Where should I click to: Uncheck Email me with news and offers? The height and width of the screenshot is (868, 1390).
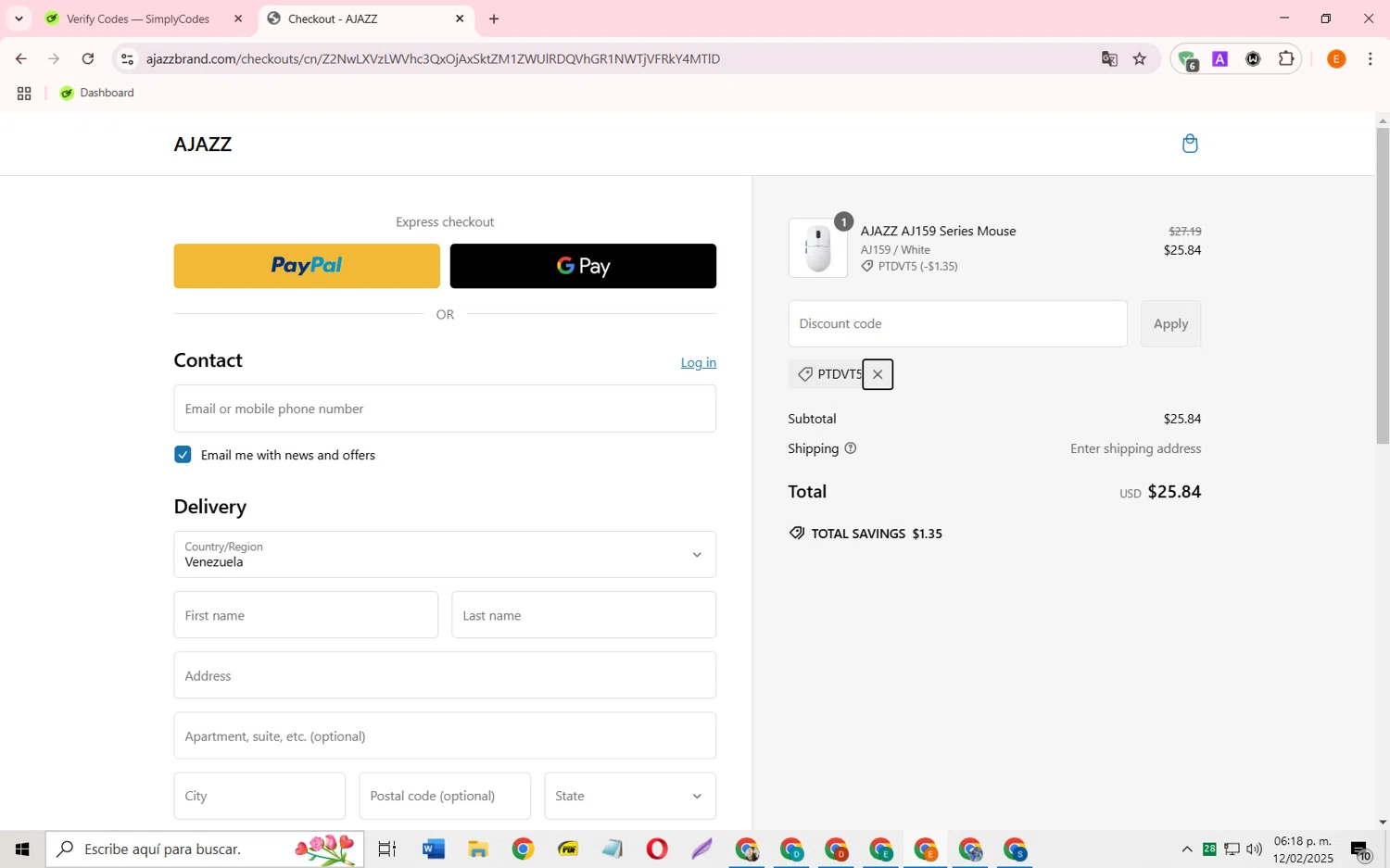[x=183, y=455]
